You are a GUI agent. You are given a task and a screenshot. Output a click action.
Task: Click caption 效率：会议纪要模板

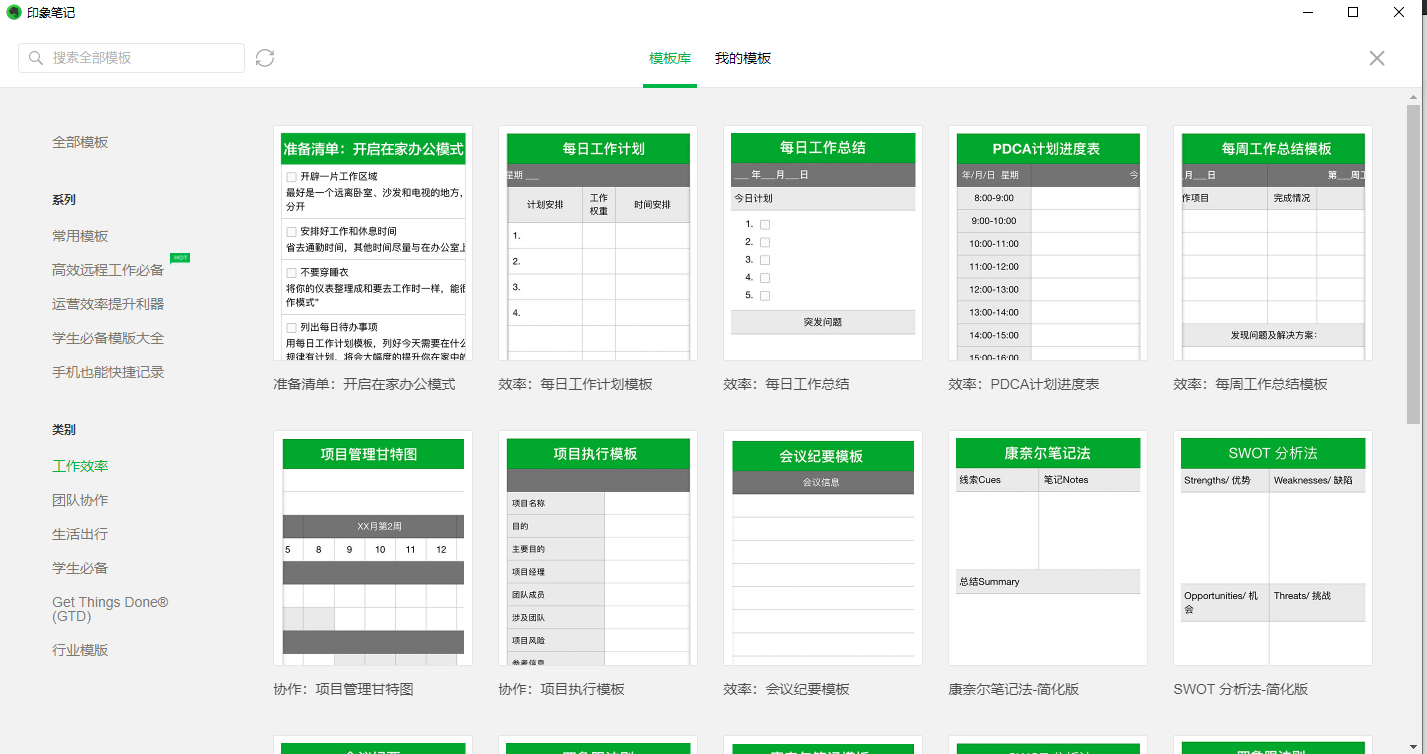pyautogui.click(x=786, y=689)
